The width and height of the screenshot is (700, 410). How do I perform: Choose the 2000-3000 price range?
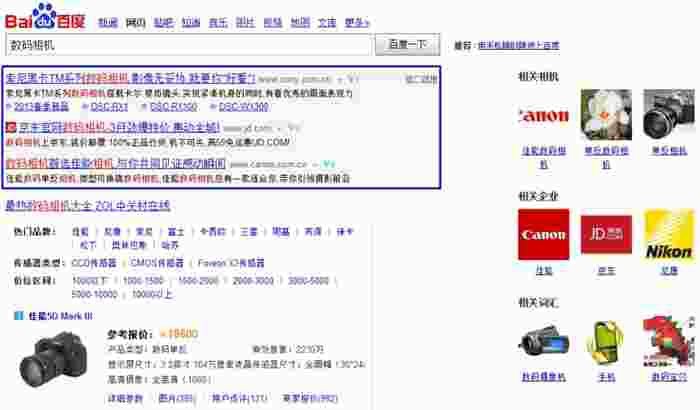tap(253, 281)
